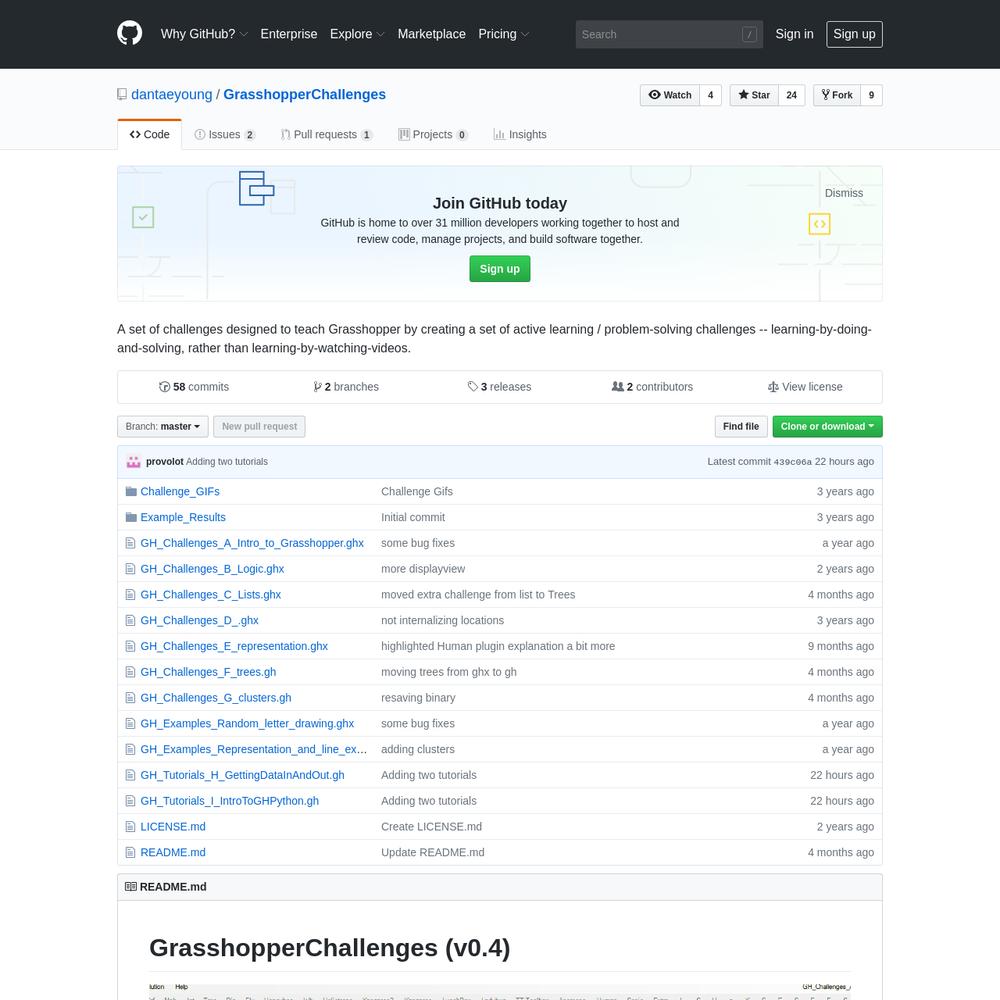The height and width of the screenshot is (1000, 1000).
Task: Click file icon beside GH_Challenges_G_clusters.gh
Action: click(130, 698)
